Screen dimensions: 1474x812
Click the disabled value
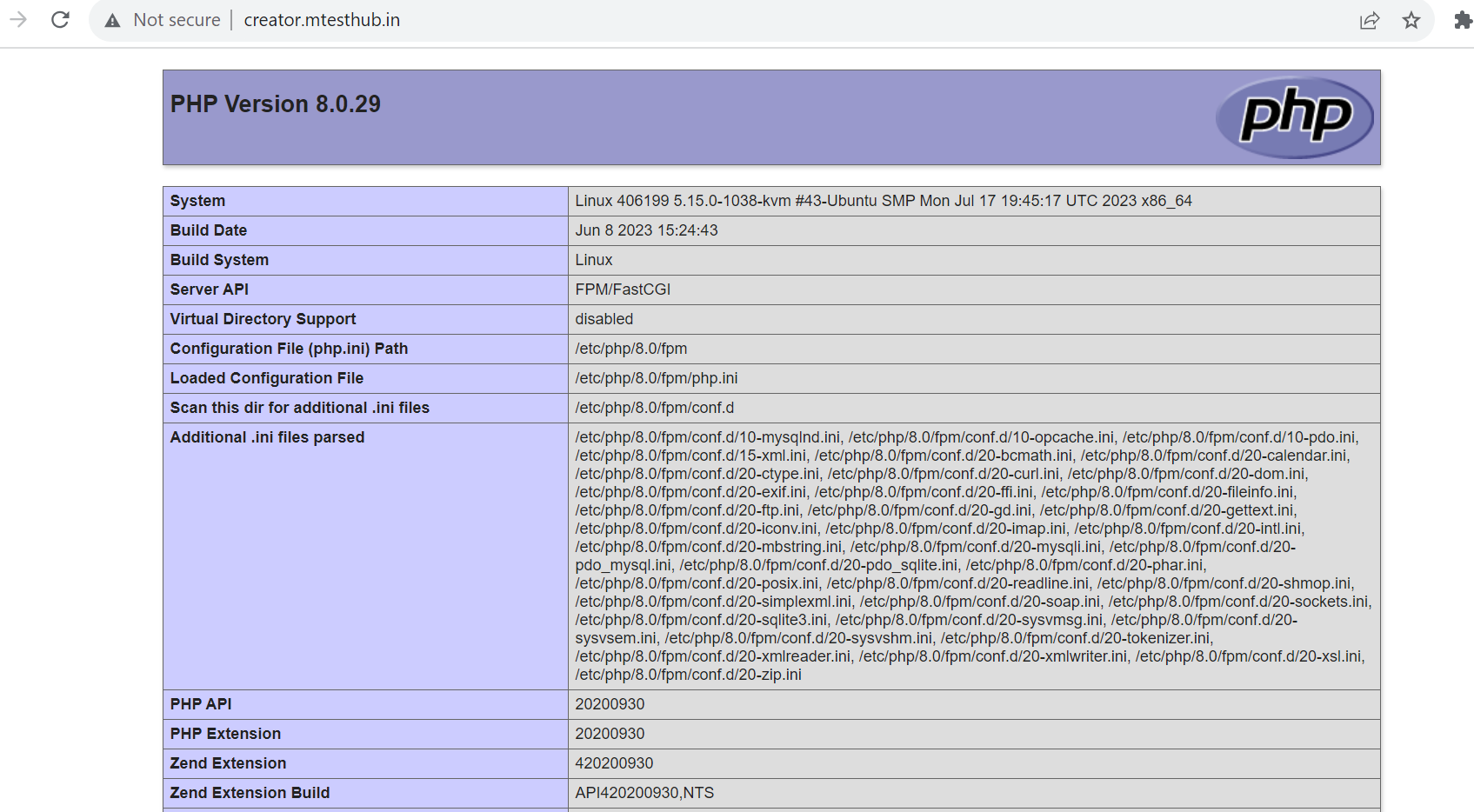coord(604,319)
